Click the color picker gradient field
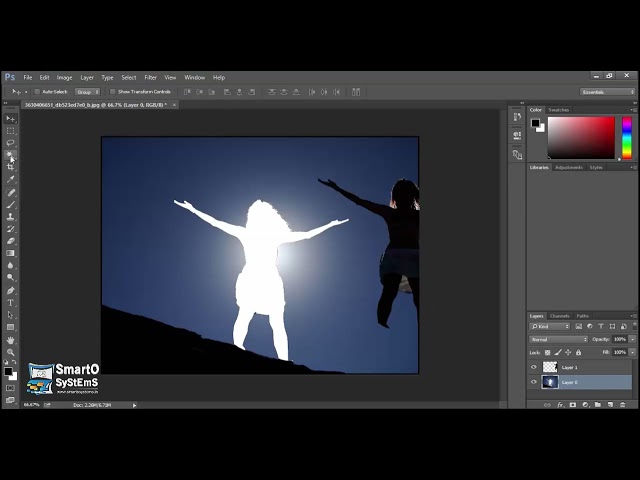The width and height of the screenshot is (640, 480). [581, 138]
